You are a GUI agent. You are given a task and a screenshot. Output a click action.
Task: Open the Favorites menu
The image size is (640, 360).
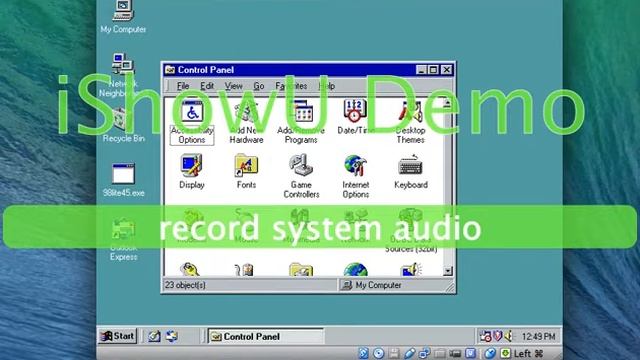tap(291, 86)
